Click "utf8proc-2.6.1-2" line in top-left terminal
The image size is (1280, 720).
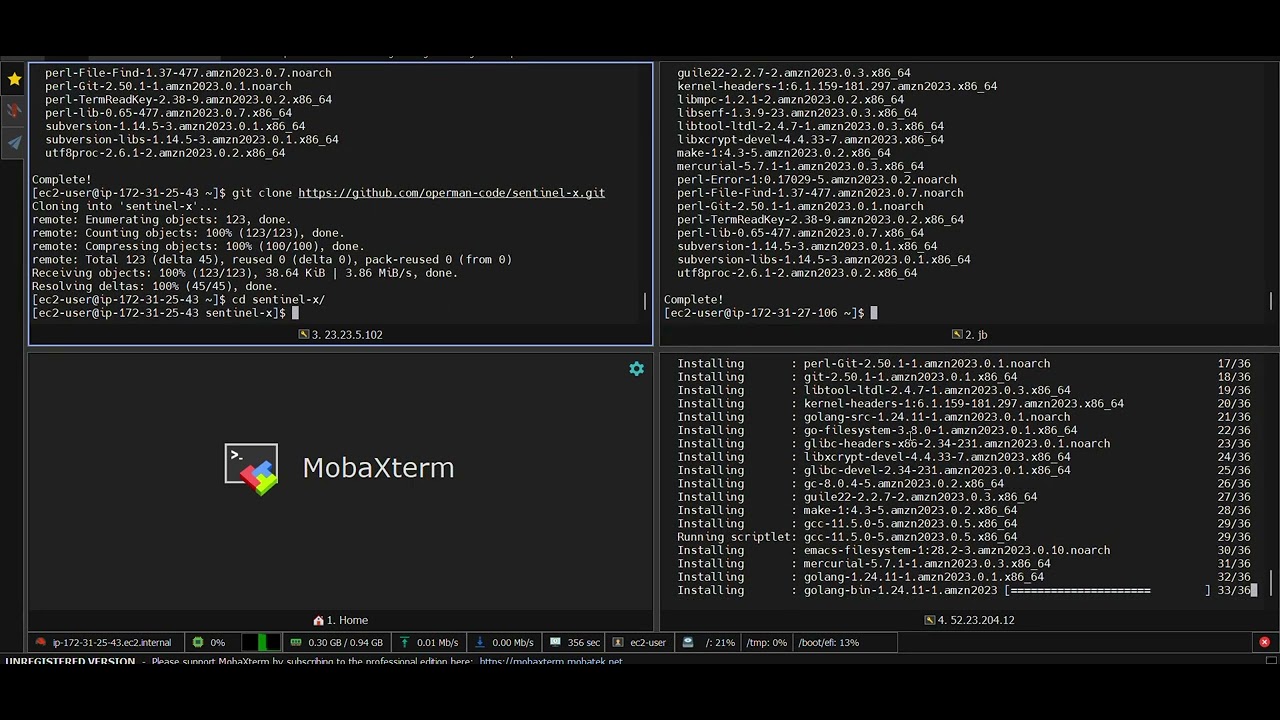coord(165,153)
